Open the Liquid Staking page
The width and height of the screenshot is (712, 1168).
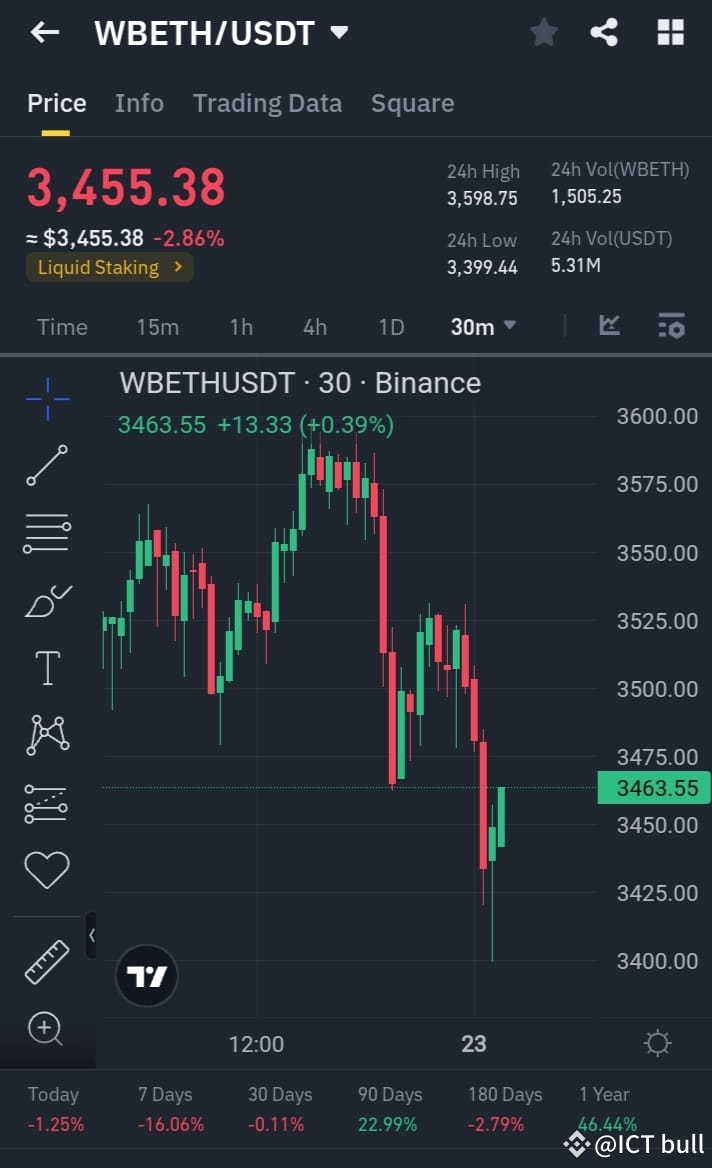pos(109,267)
